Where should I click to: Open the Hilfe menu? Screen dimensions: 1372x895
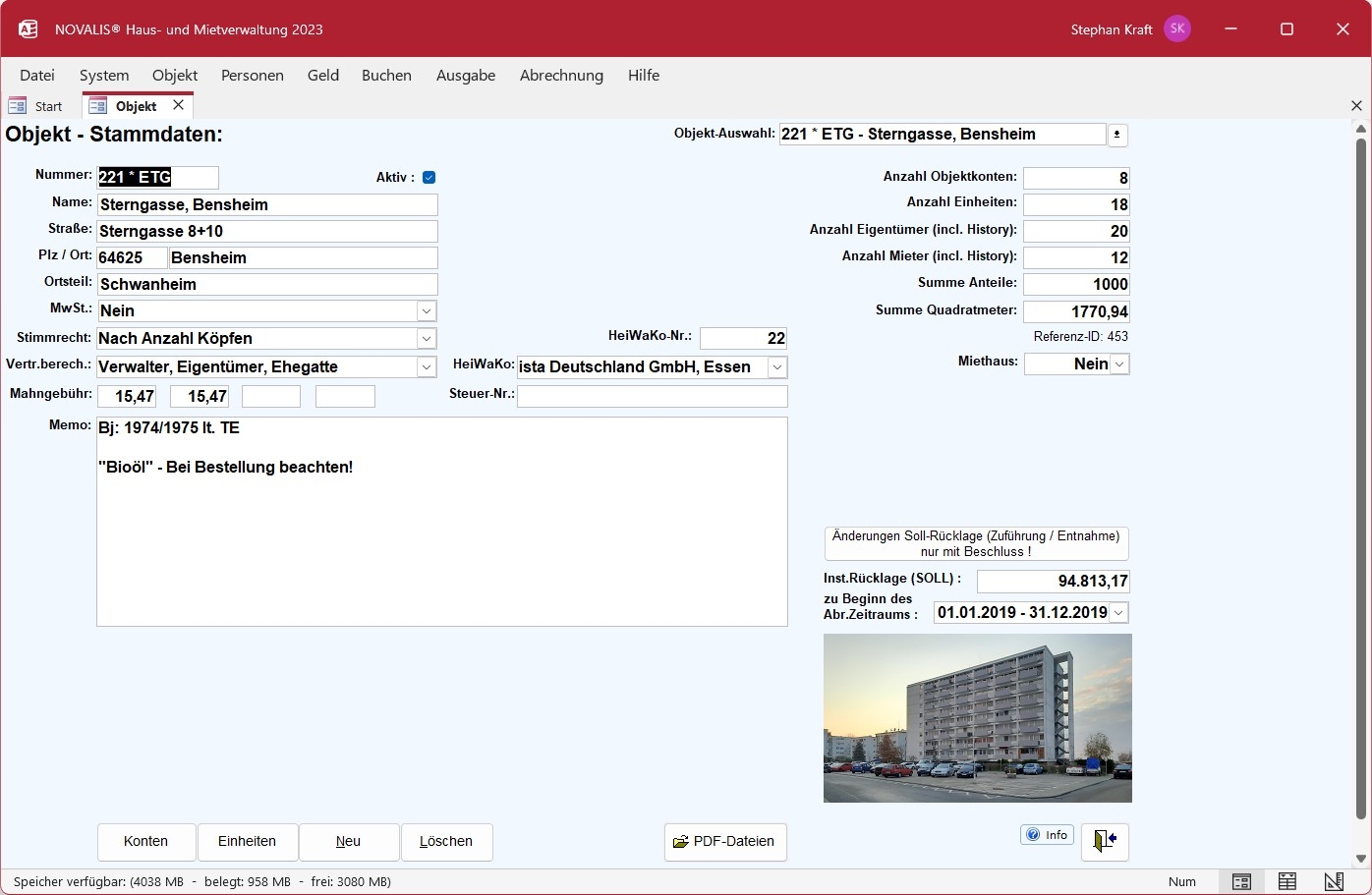[x=644, y=75]
